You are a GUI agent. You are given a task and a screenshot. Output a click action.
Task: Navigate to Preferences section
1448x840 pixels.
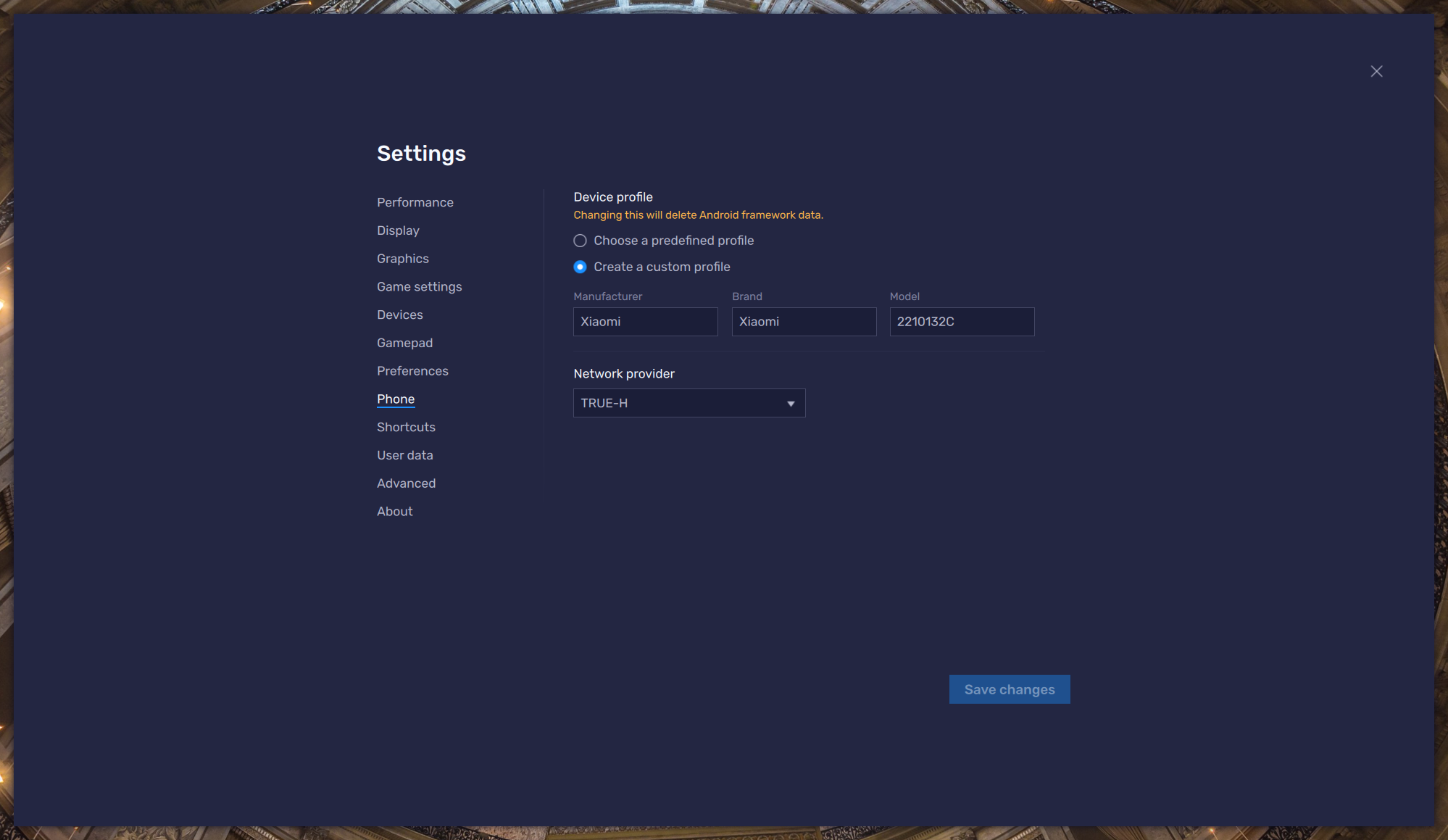click(x=412, y=371)
